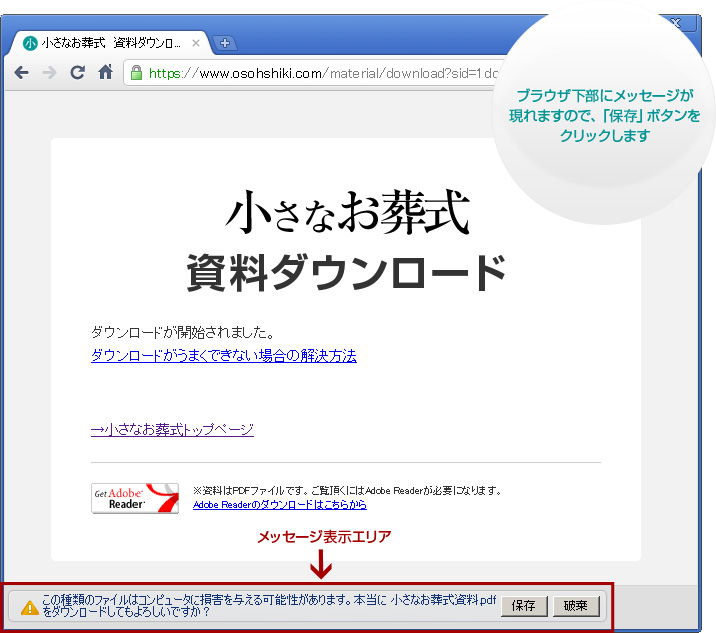Click the 小さなお葬式 logo heading

point(347,212)
